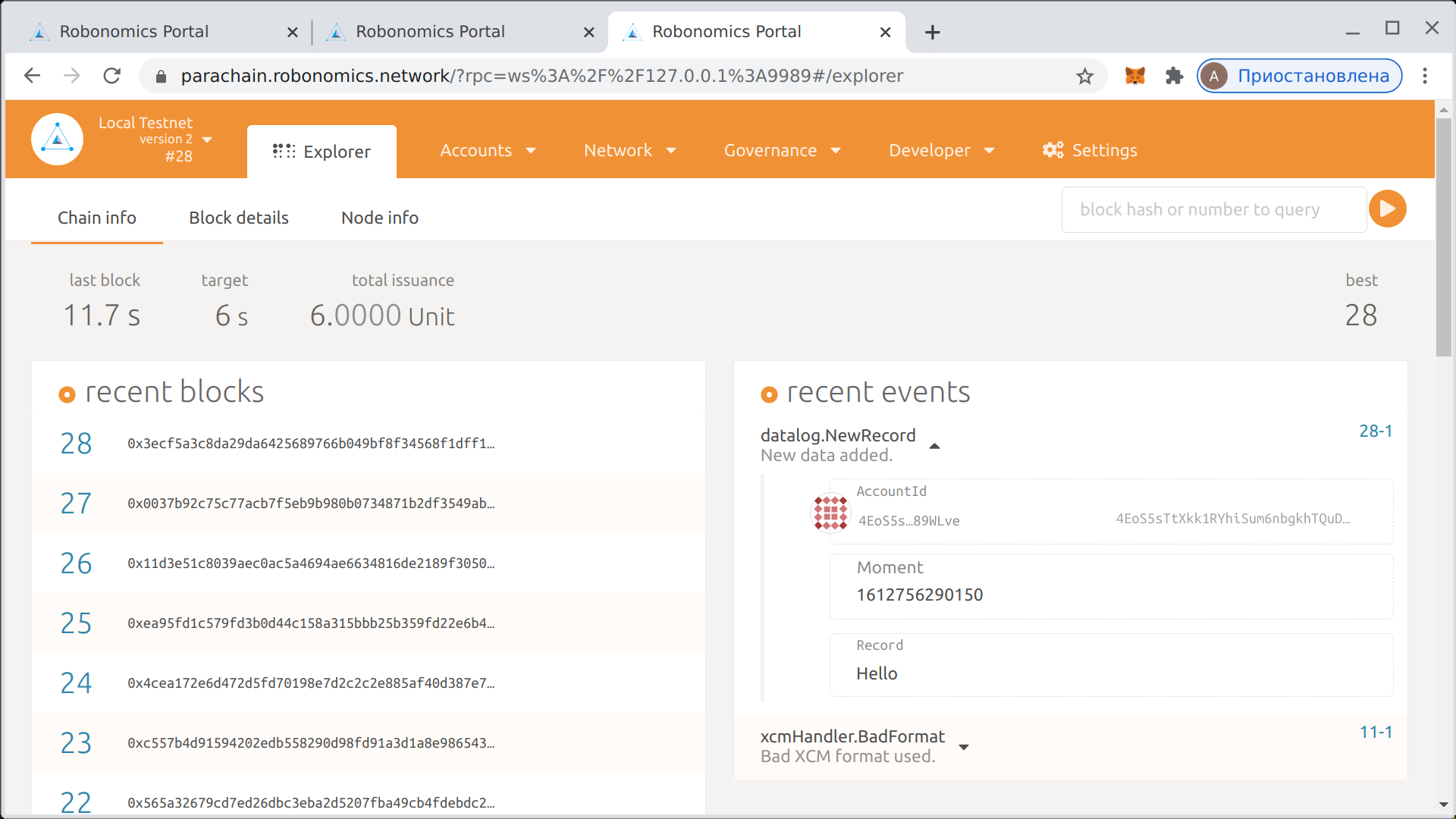1456x819 pixels.
Task: Open the Local Testnet chain selector
Action: coord(155,140)
